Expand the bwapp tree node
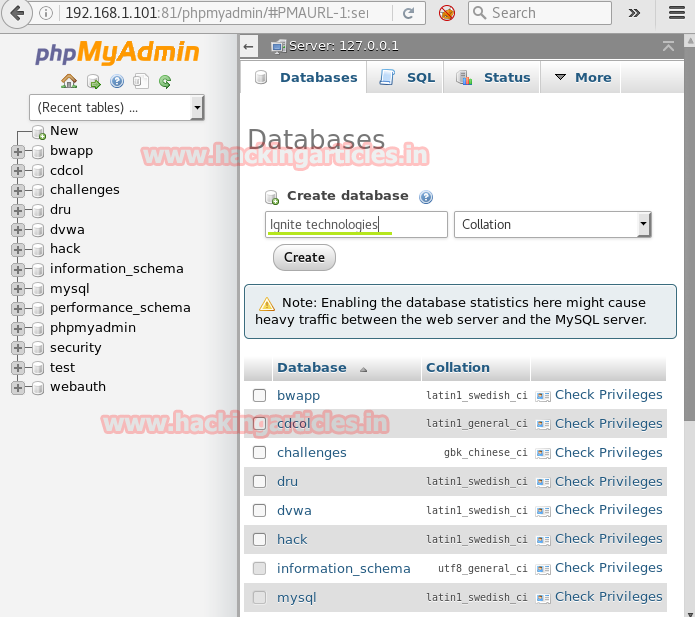 click(18, 152)
